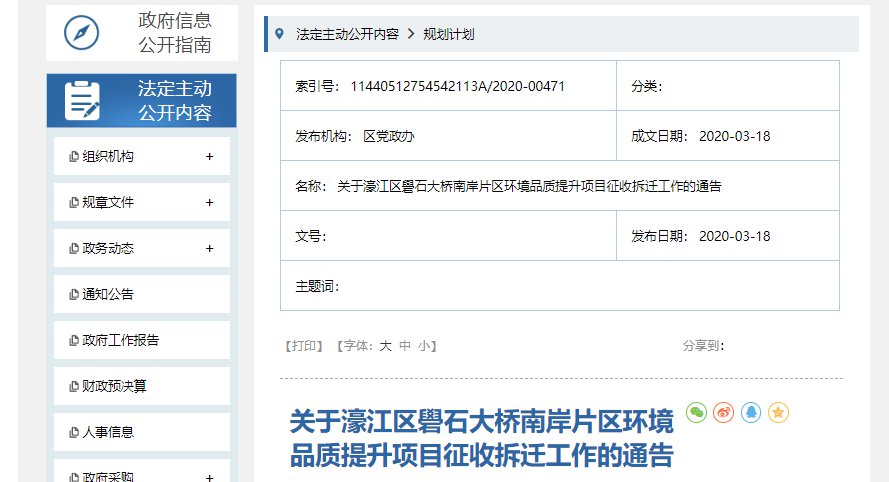This screenshot has width=889, height=482.
Task: Click the clipboard icon for 法定主动公开内容
Action: tap(81, 100)
